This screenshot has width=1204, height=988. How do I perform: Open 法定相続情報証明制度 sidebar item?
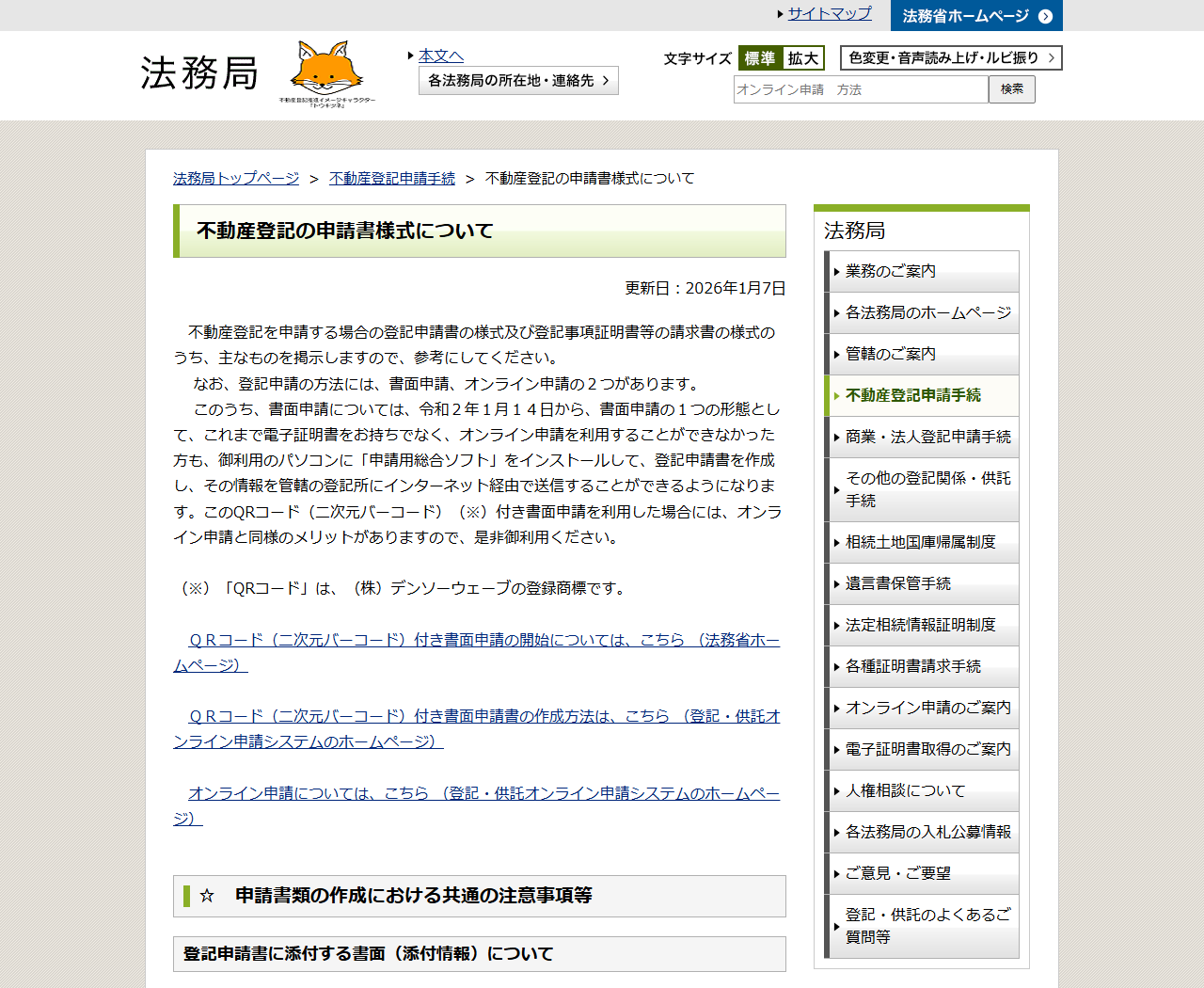[922, 625]
